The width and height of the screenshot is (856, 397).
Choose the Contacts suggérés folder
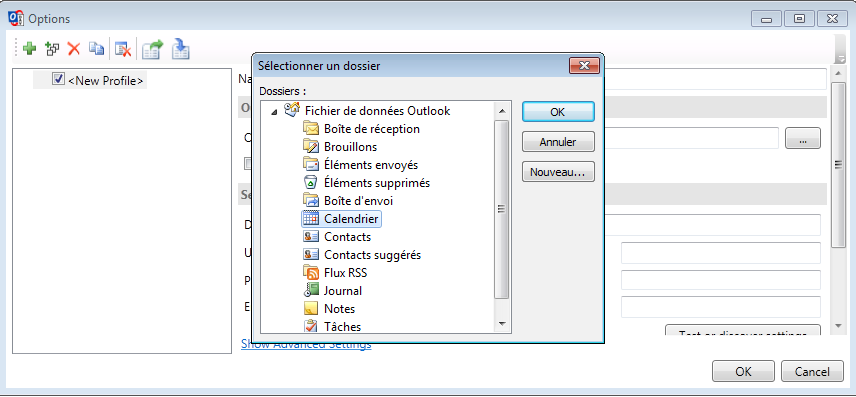(x=373, y=255)
